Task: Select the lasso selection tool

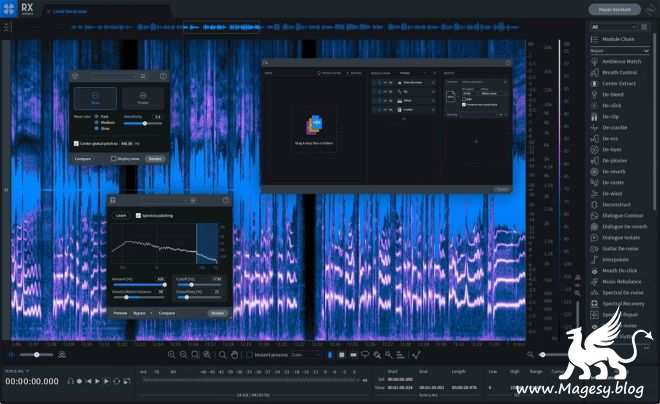Action: 365,355
